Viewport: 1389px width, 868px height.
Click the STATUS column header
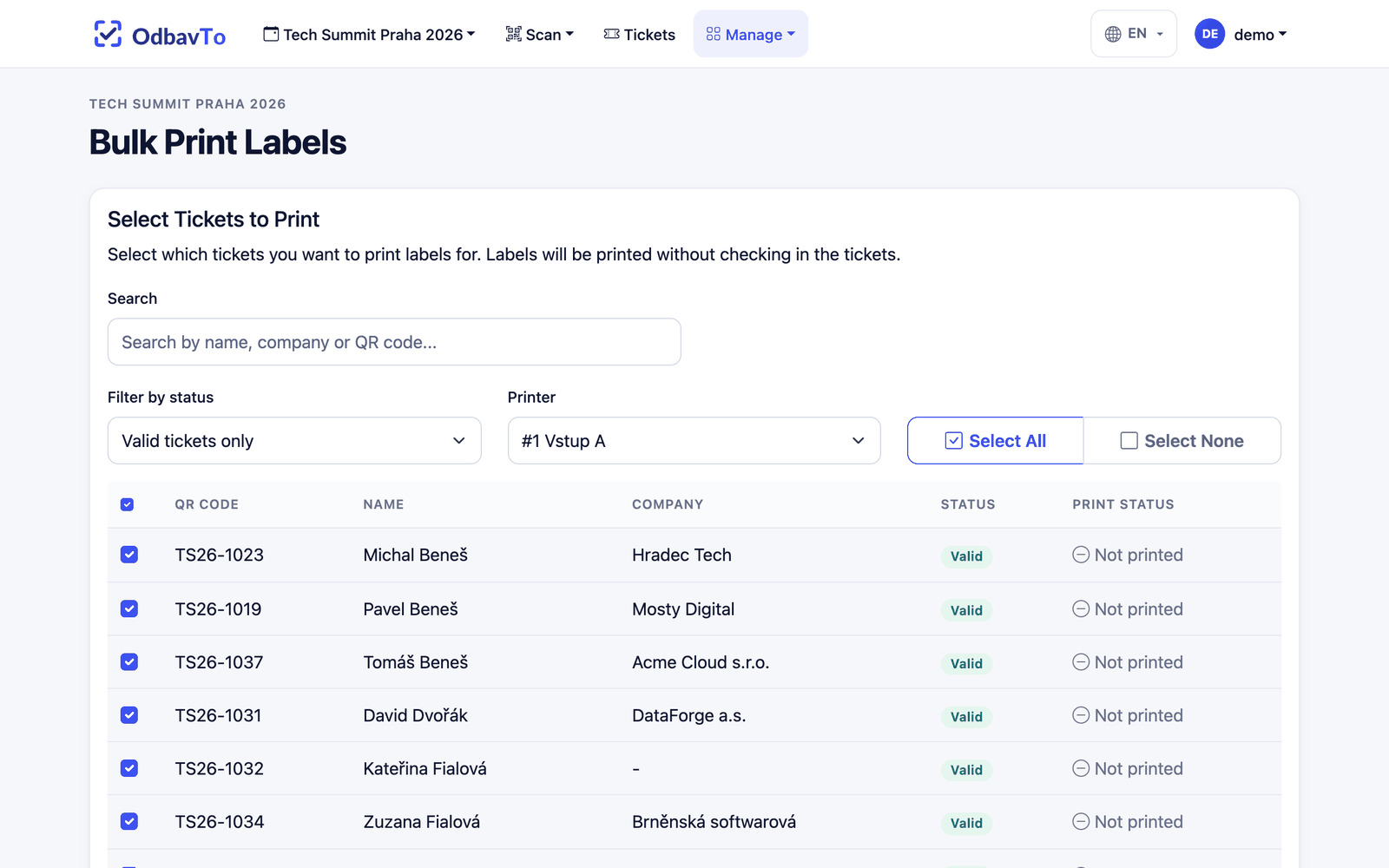pyautogui.click(x=968, y=504)
